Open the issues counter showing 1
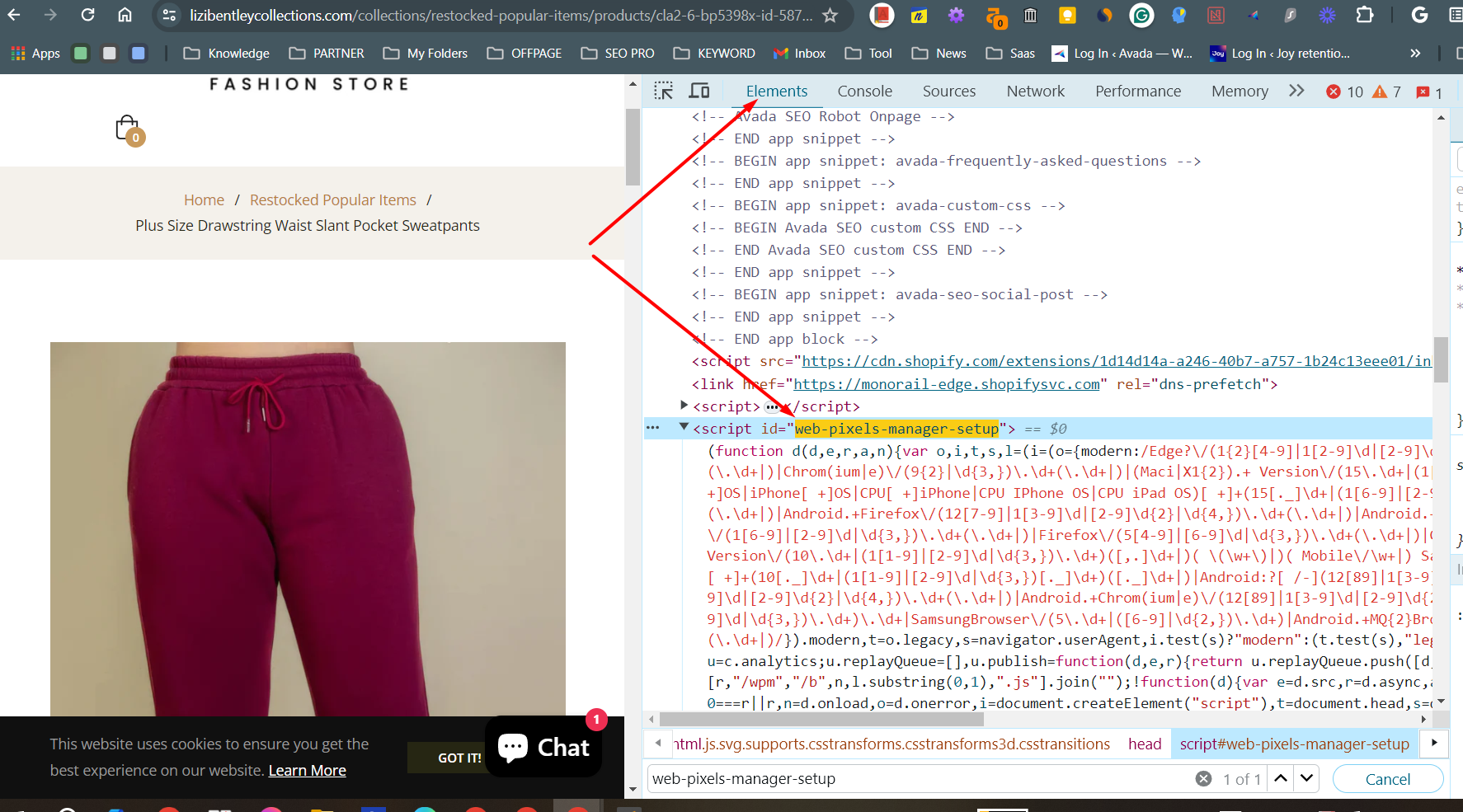 1429,92
